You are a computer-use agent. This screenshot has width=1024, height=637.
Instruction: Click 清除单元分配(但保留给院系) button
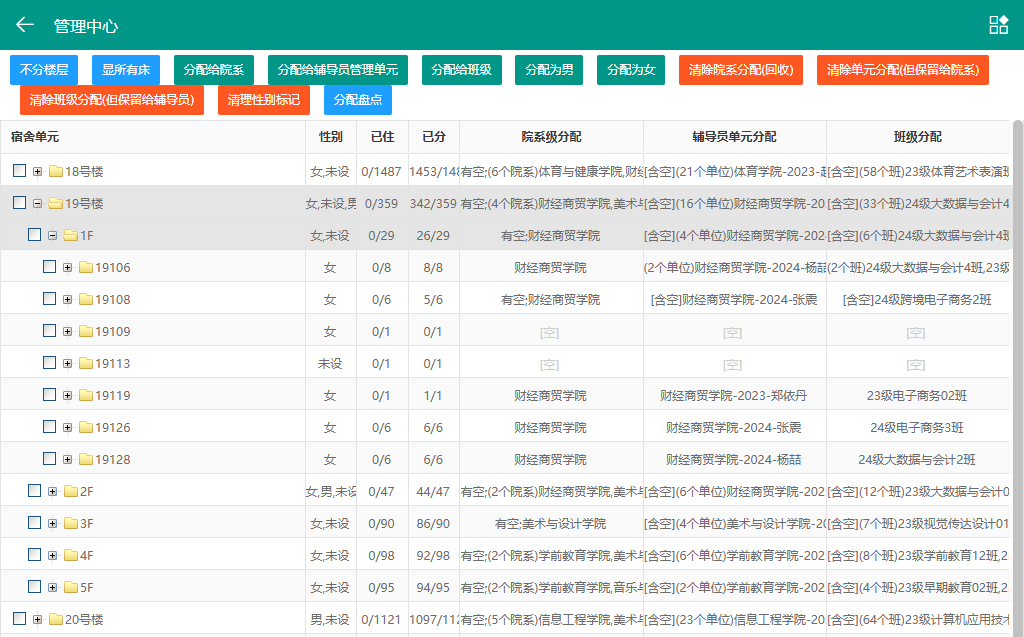click(x=903, y=70)
